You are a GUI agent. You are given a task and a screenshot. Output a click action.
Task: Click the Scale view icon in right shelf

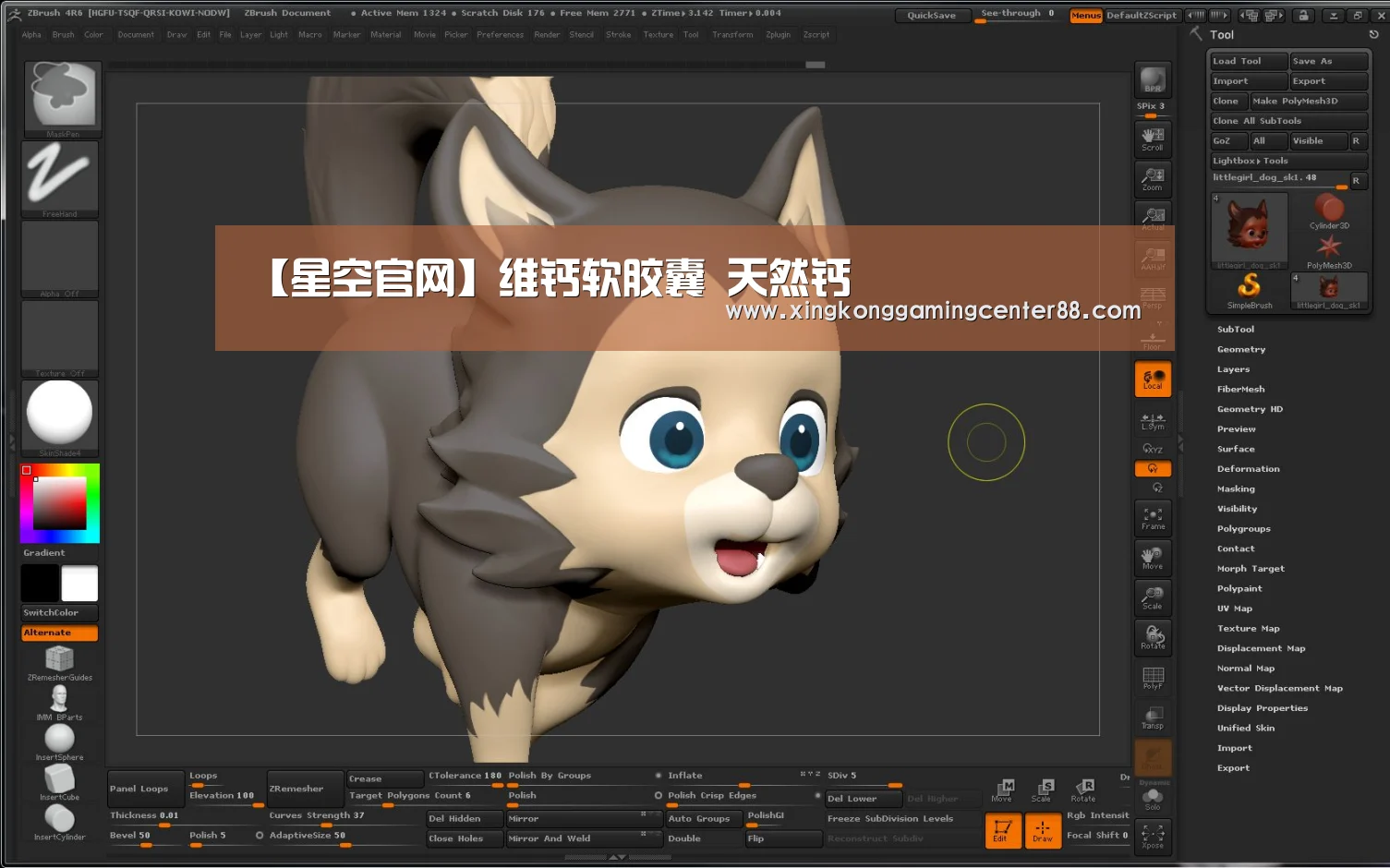tap(1153, 598)
